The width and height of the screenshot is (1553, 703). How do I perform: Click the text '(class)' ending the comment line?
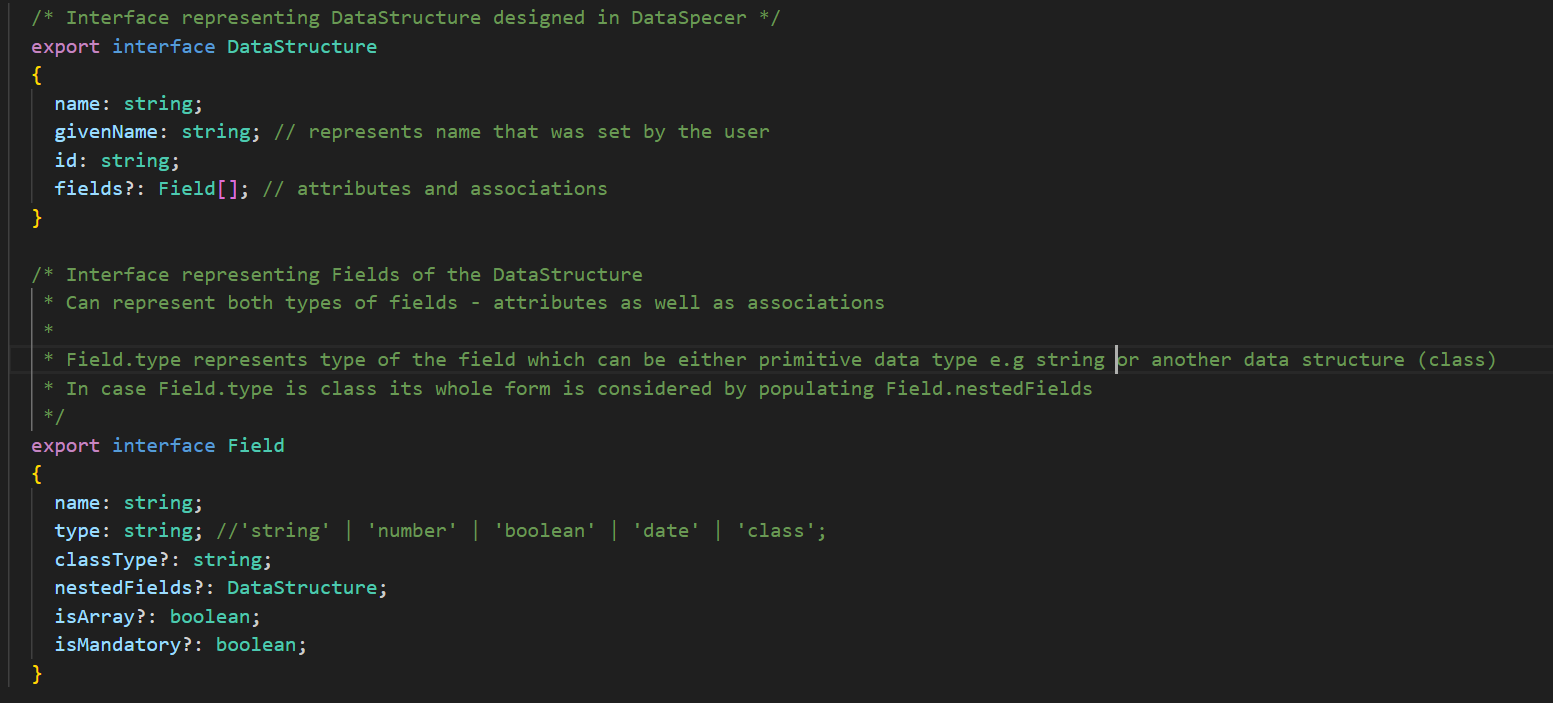(x=1456, y=360)
